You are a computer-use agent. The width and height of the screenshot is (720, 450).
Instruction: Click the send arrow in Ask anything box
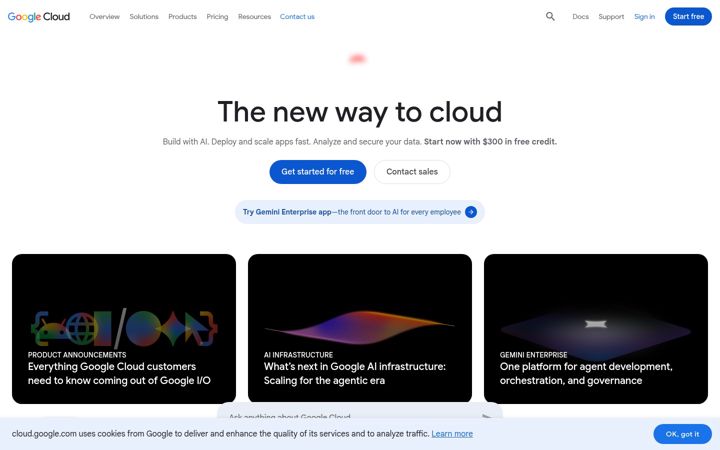point(487,416)
